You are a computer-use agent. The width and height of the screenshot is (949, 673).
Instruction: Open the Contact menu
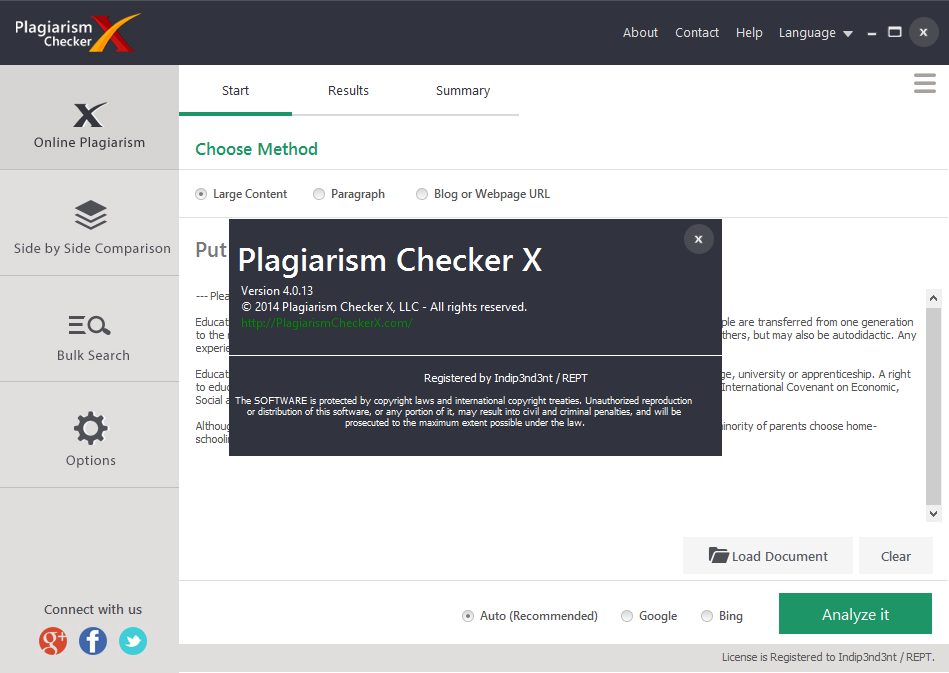tap(697, 33)
